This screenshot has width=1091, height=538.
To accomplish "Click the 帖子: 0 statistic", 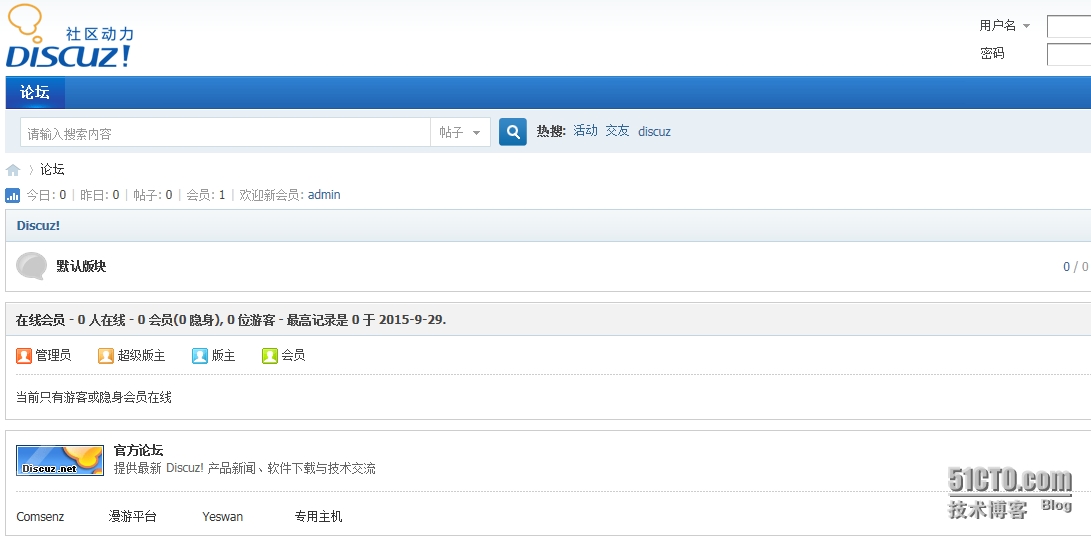I will [152, 195].
